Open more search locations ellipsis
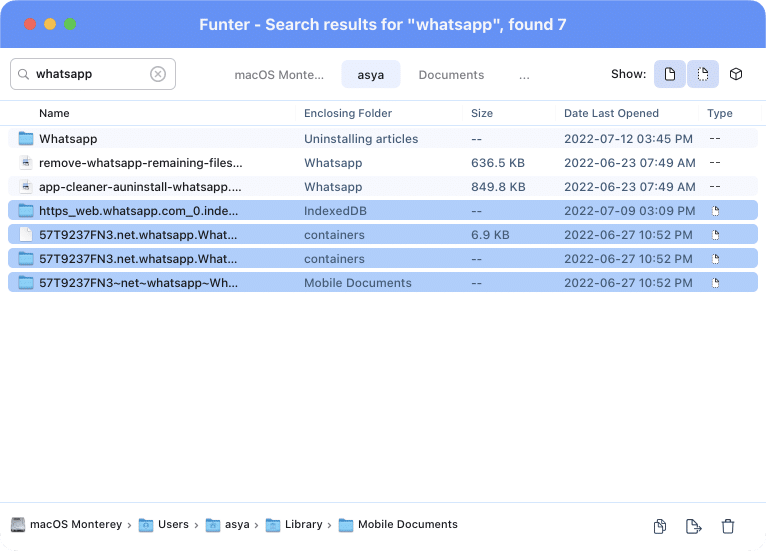The width and height of the screenshot is (766, 551). coord(524,76)
